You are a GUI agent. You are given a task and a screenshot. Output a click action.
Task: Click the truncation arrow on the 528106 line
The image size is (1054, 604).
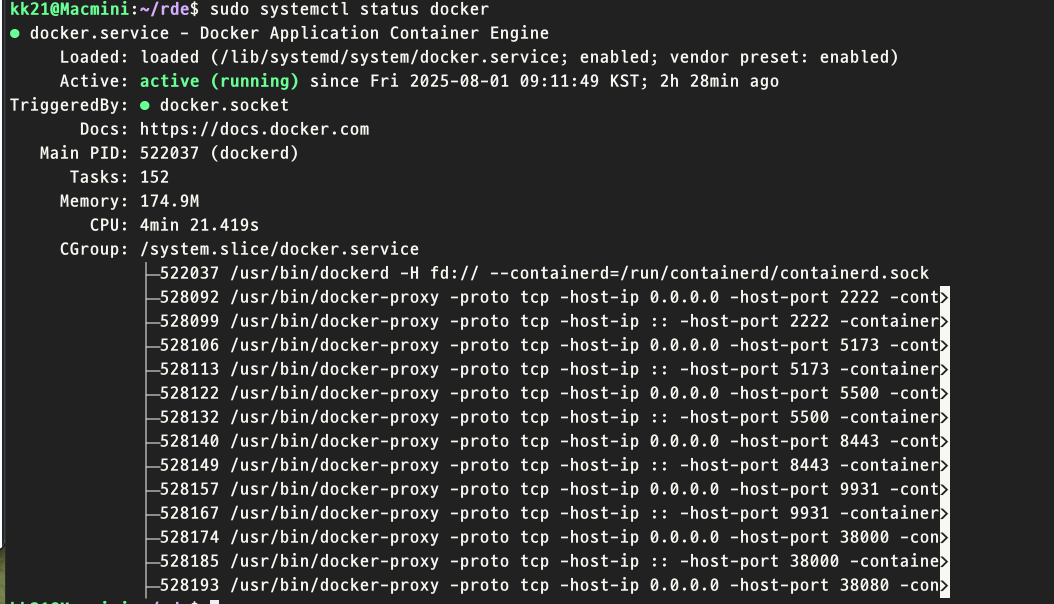[944, 345]
